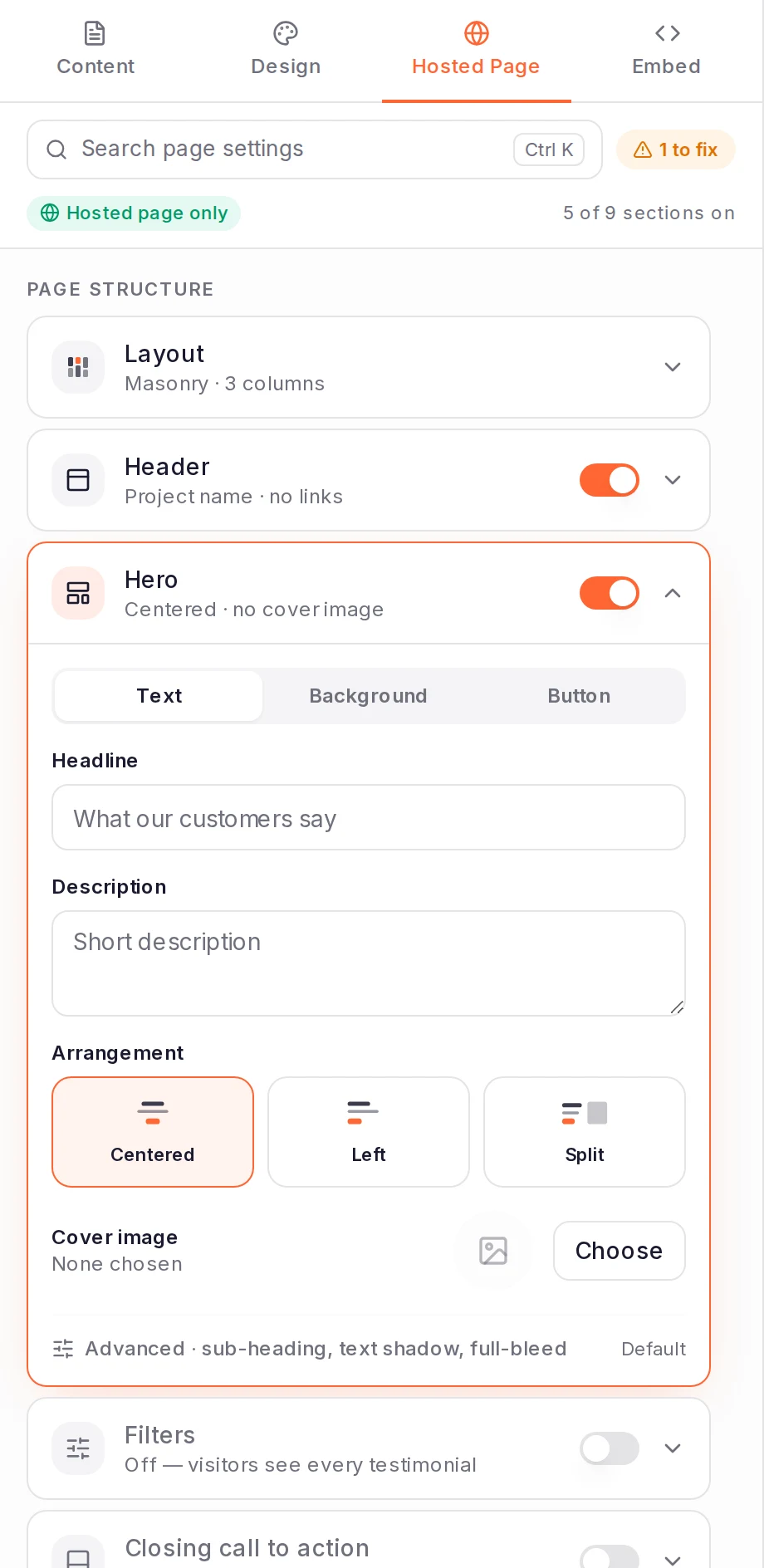Click the 5 of 9 sections on text
The height and width of the screenshot is (1568, 764).
point(649,213)
